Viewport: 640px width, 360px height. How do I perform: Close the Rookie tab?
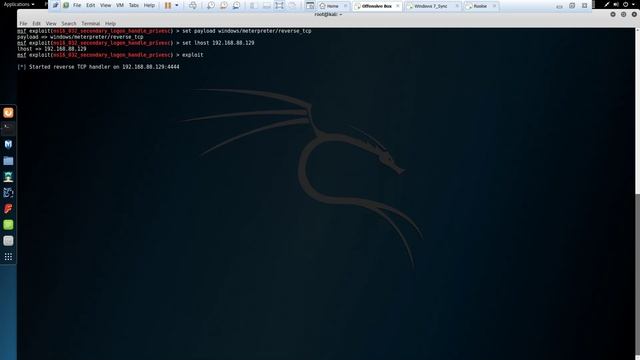pyautogui.click(x=494, y=6)
